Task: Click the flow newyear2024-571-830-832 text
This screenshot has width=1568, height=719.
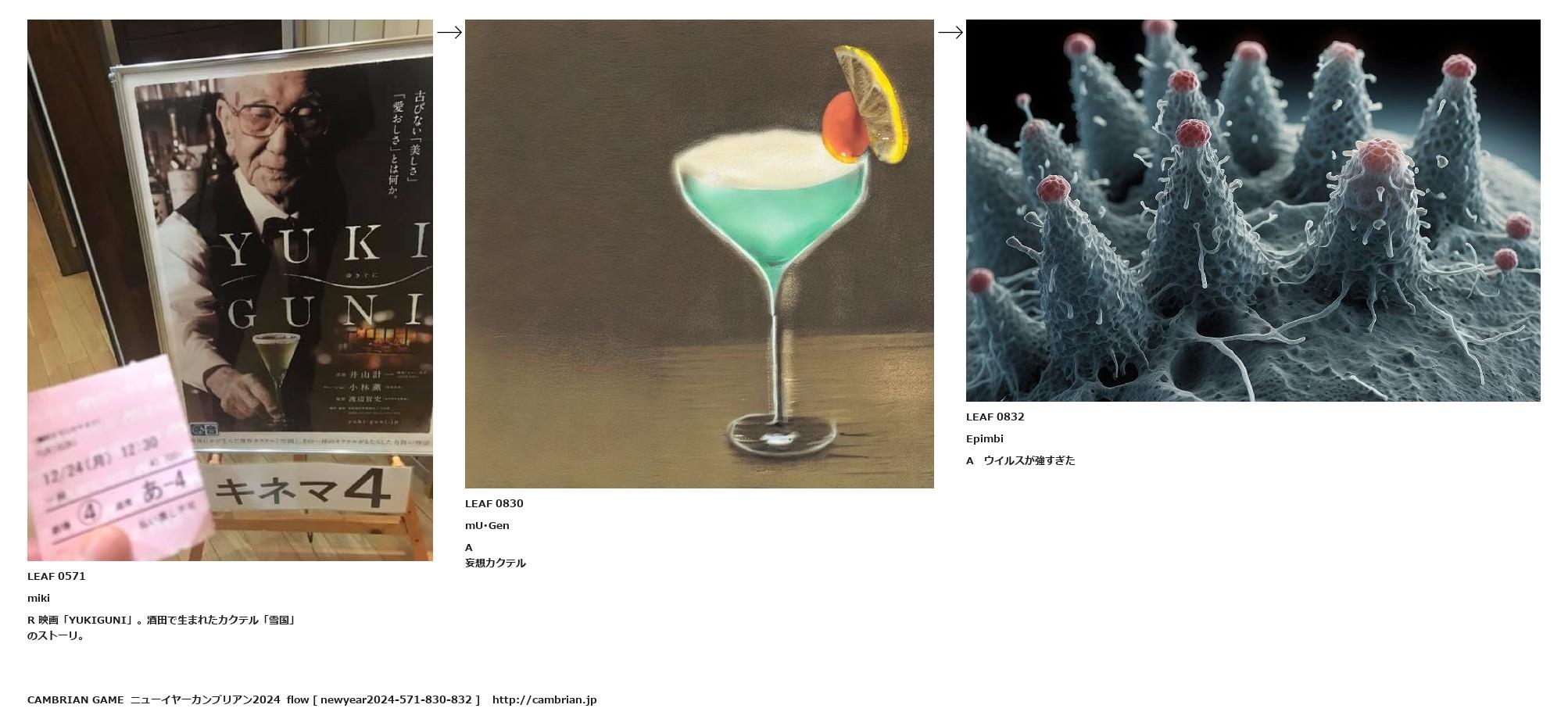Action: [x=383, y=699]
